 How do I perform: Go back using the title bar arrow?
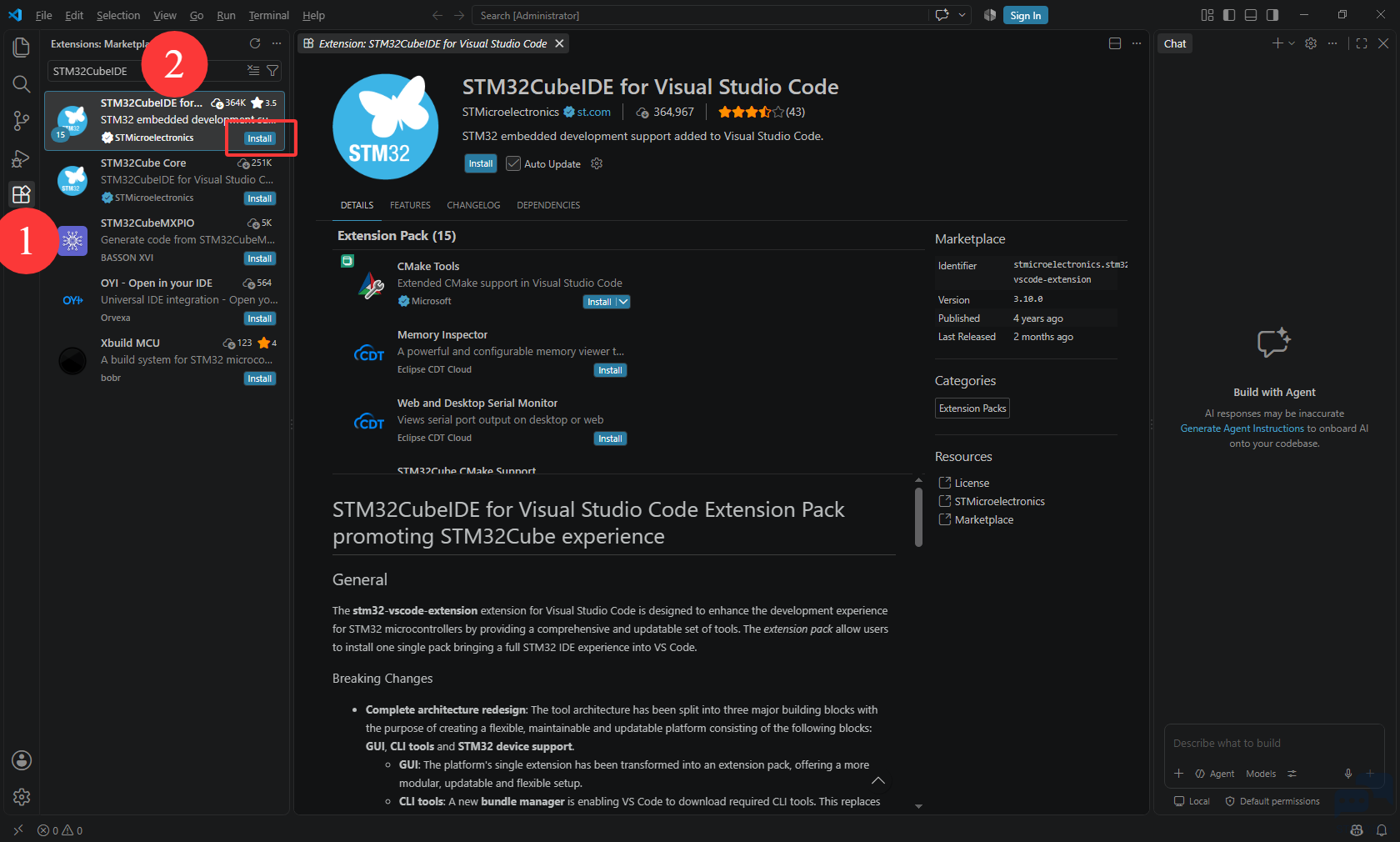pyautogui.click(x=437, y=15)
